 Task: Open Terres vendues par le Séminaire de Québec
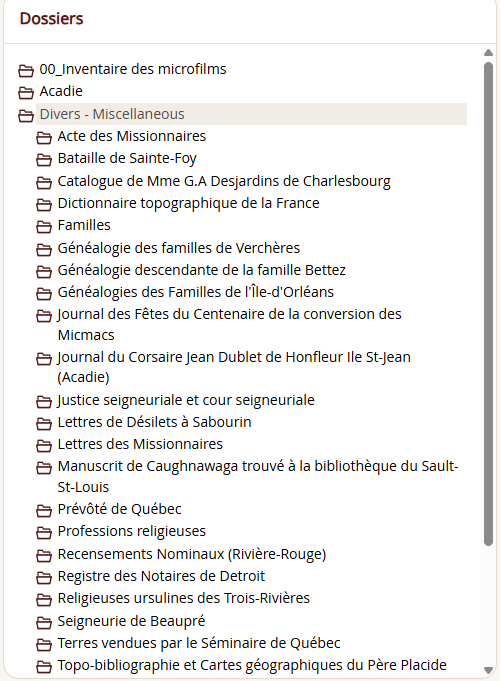tap(199, 643)
